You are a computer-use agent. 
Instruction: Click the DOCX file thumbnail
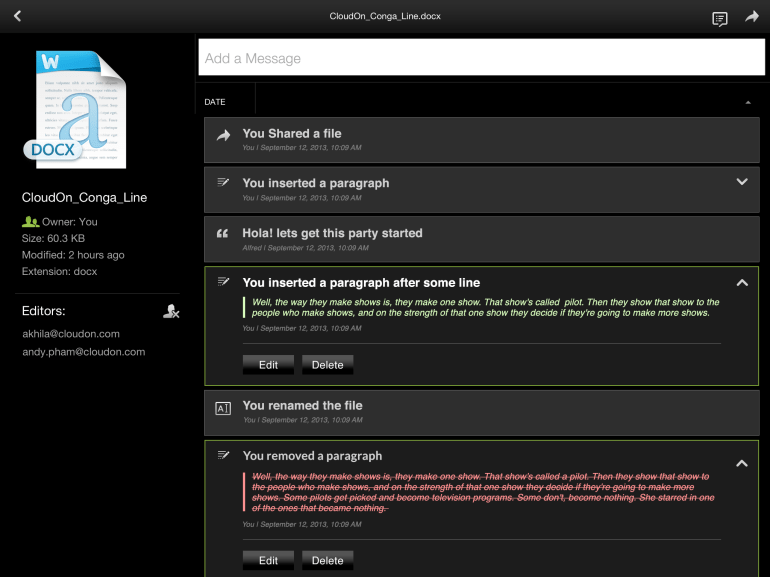point(76,110)
